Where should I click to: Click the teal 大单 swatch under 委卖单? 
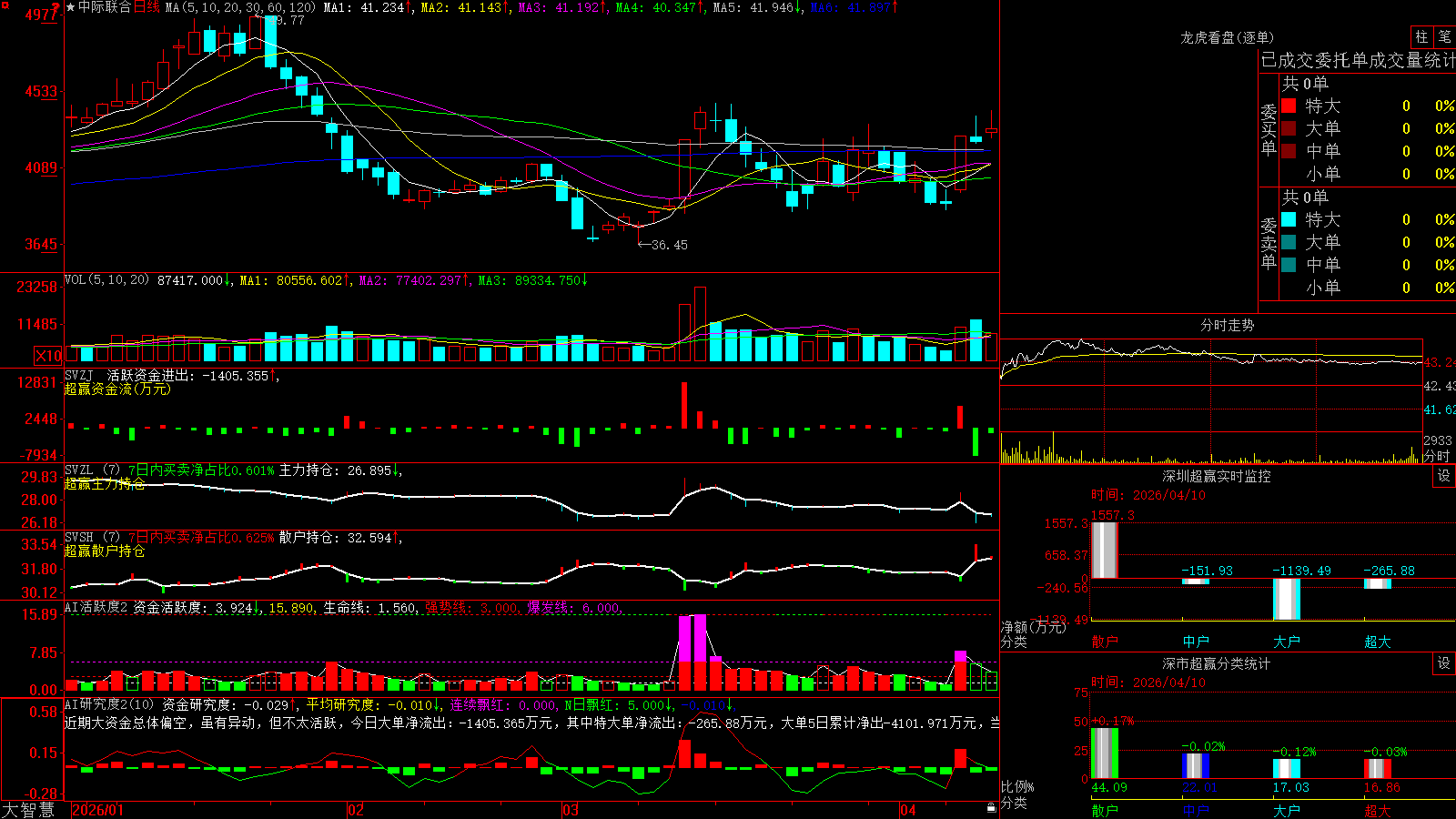click(1289, 242)
